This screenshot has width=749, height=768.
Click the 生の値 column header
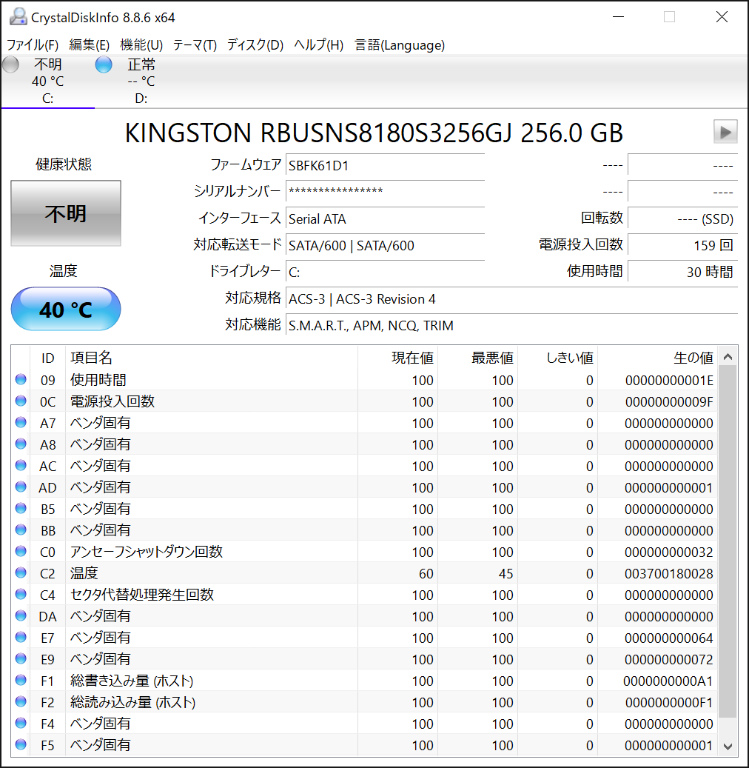click(692, 357)
